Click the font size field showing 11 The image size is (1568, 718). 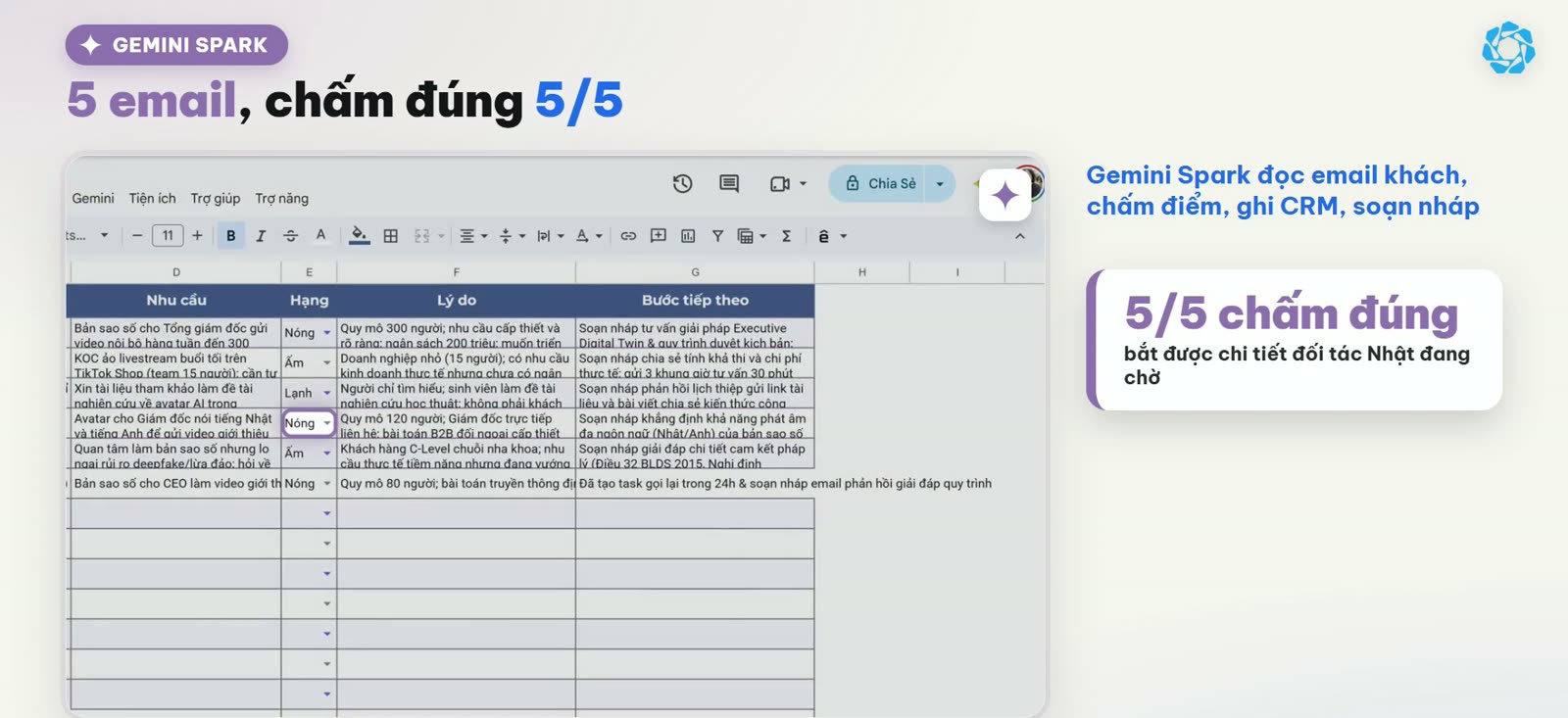pos(168,235)
